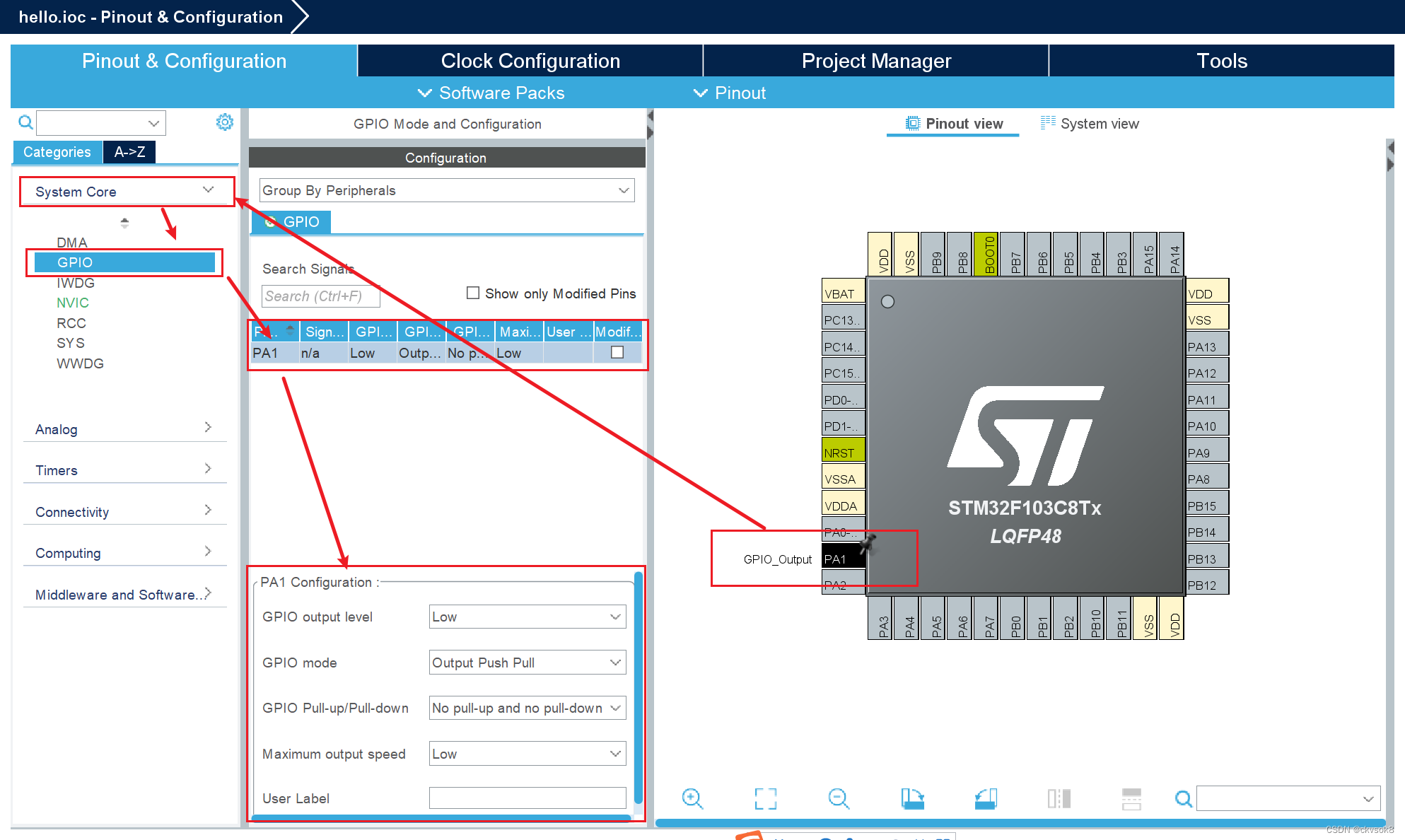Open settings gear in categories panel
The height and width of the screenshot is (840, 1405).
[x=224, y=122]
